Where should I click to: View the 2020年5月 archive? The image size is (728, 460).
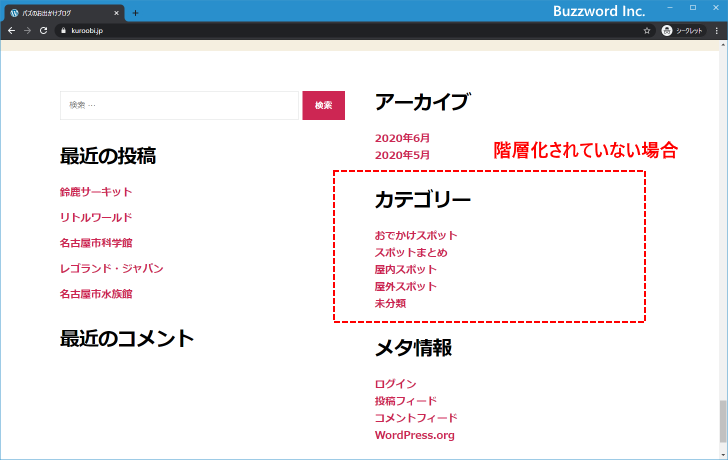point(403,155)
